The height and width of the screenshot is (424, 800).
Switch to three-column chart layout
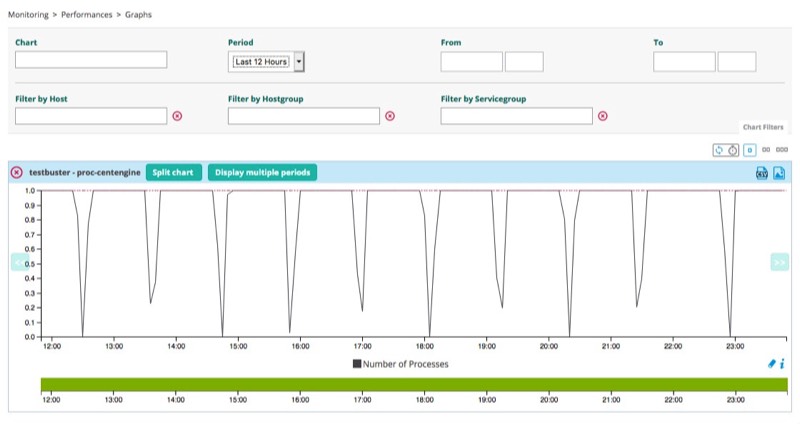[x=781, y=149]
